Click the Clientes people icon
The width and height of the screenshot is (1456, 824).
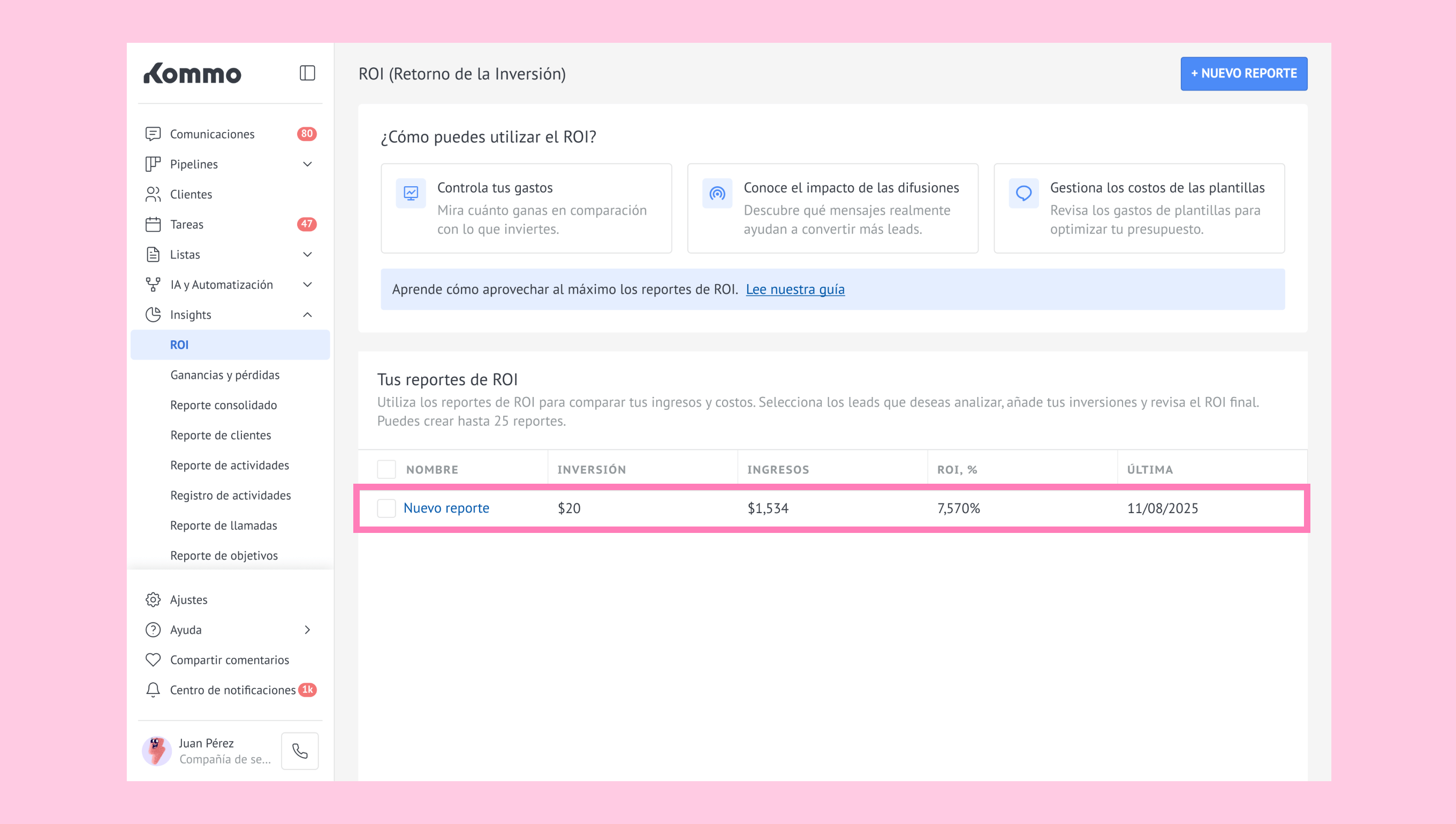click(x=153, y=194)
